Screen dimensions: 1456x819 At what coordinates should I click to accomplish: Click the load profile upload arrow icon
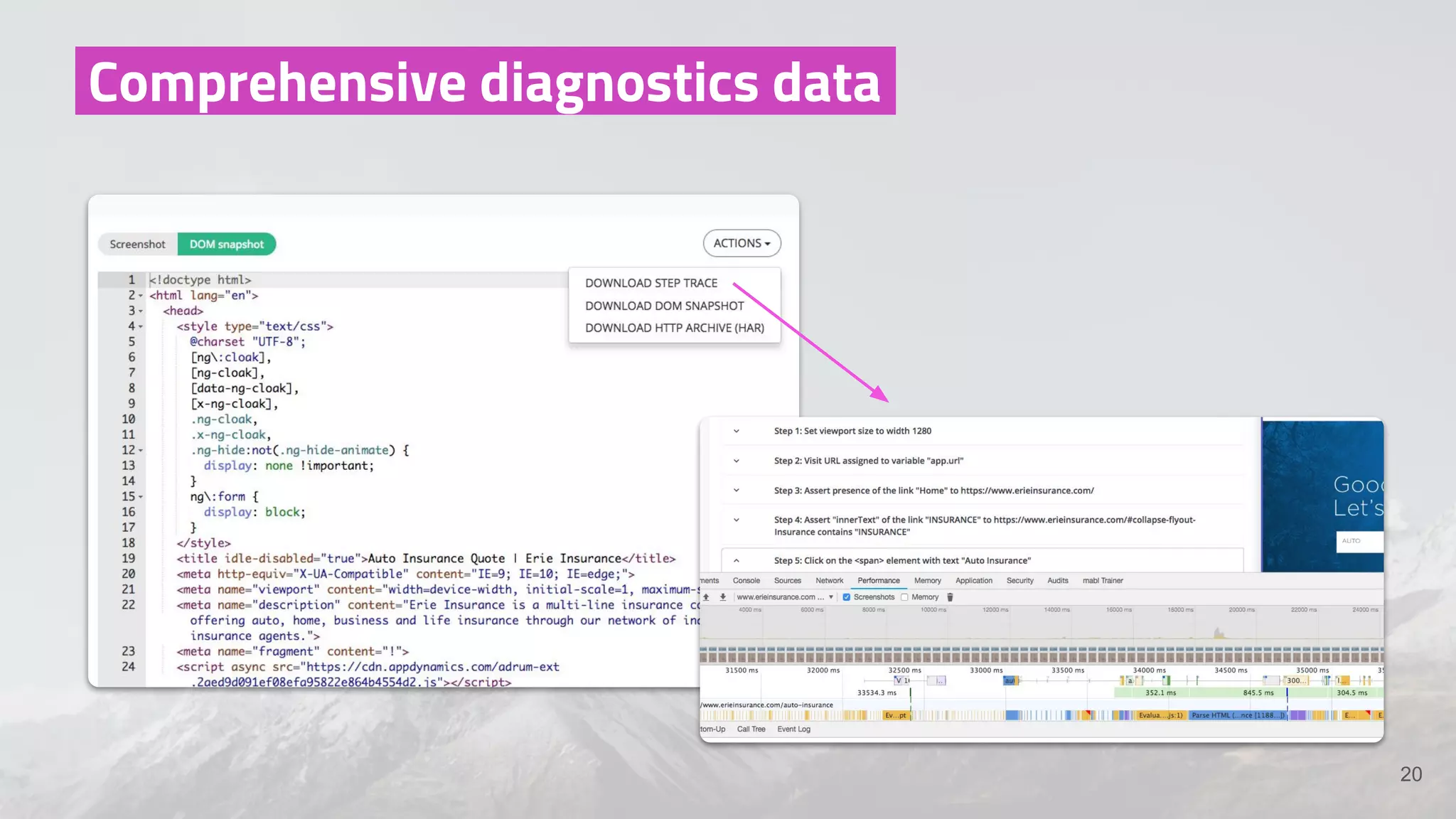(706, 597)
